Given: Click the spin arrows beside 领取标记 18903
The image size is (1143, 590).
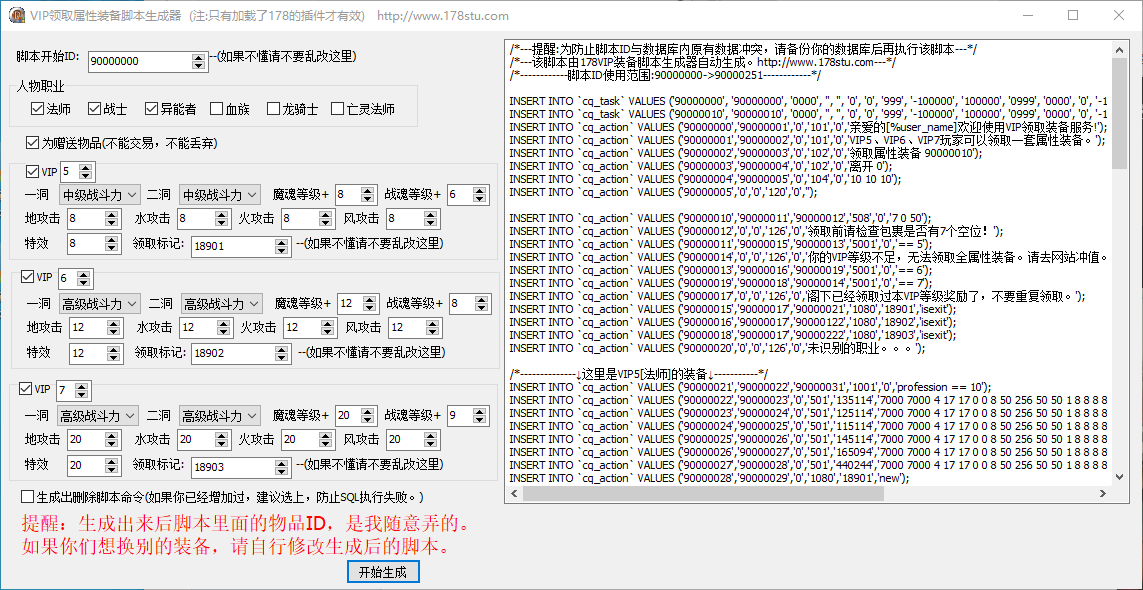Looking at the screenshot, I should tap(282, 467).
